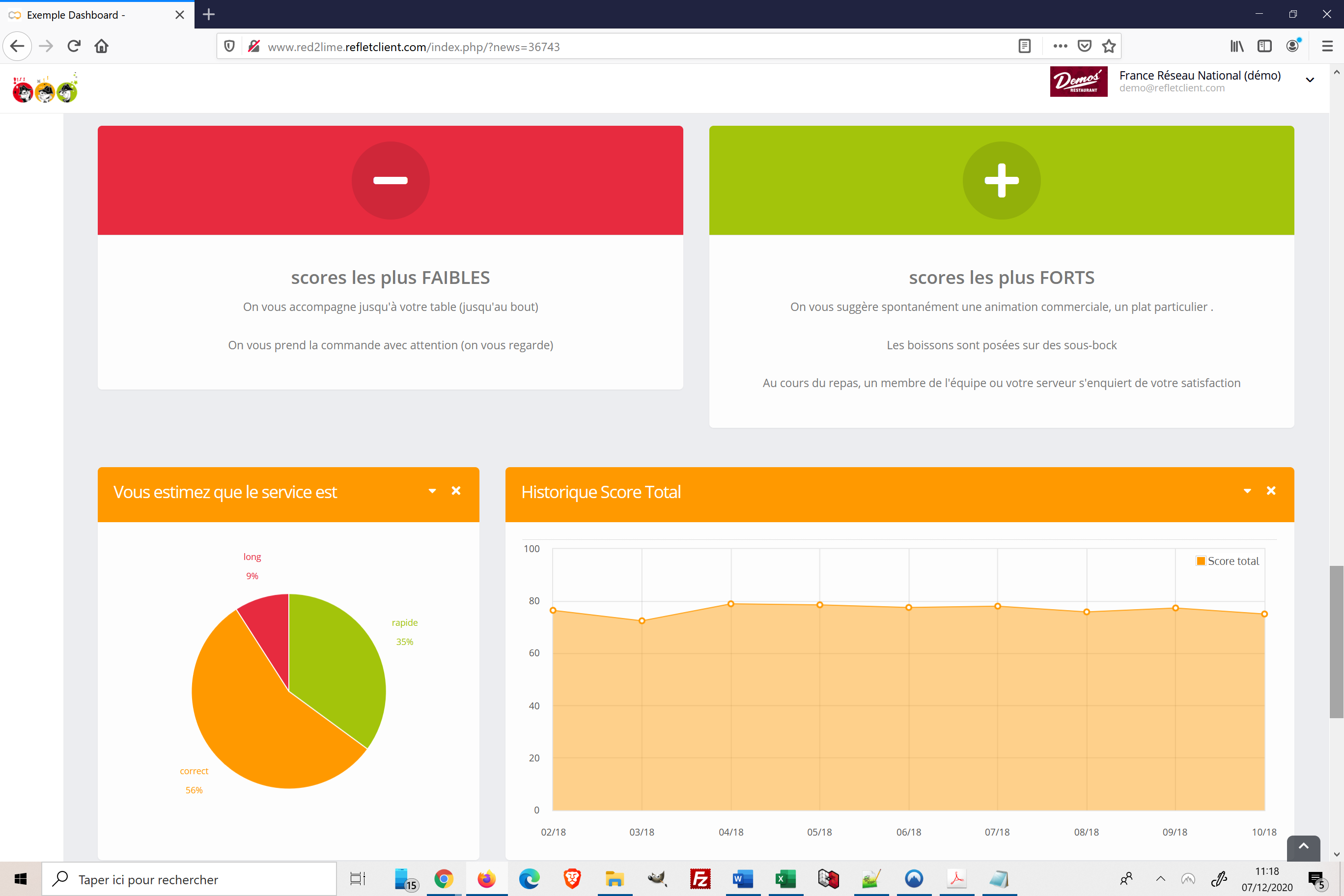This screenshot has height=896, width=1344.
Task: Reload the current page
Action: pos(74,46)
